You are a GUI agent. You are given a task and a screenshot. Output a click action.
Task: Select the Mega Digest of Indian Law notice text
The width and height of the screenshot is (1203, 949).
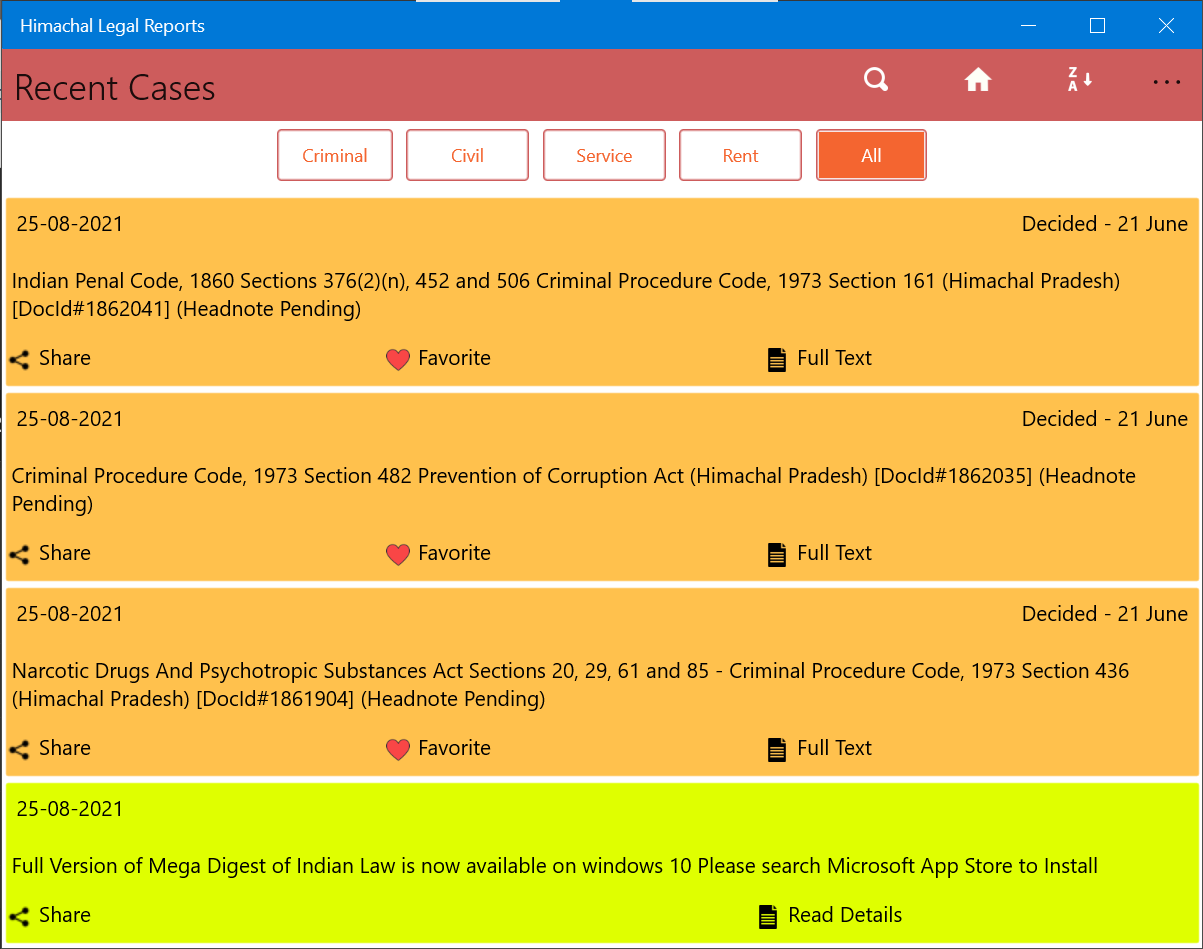[555, 866]
